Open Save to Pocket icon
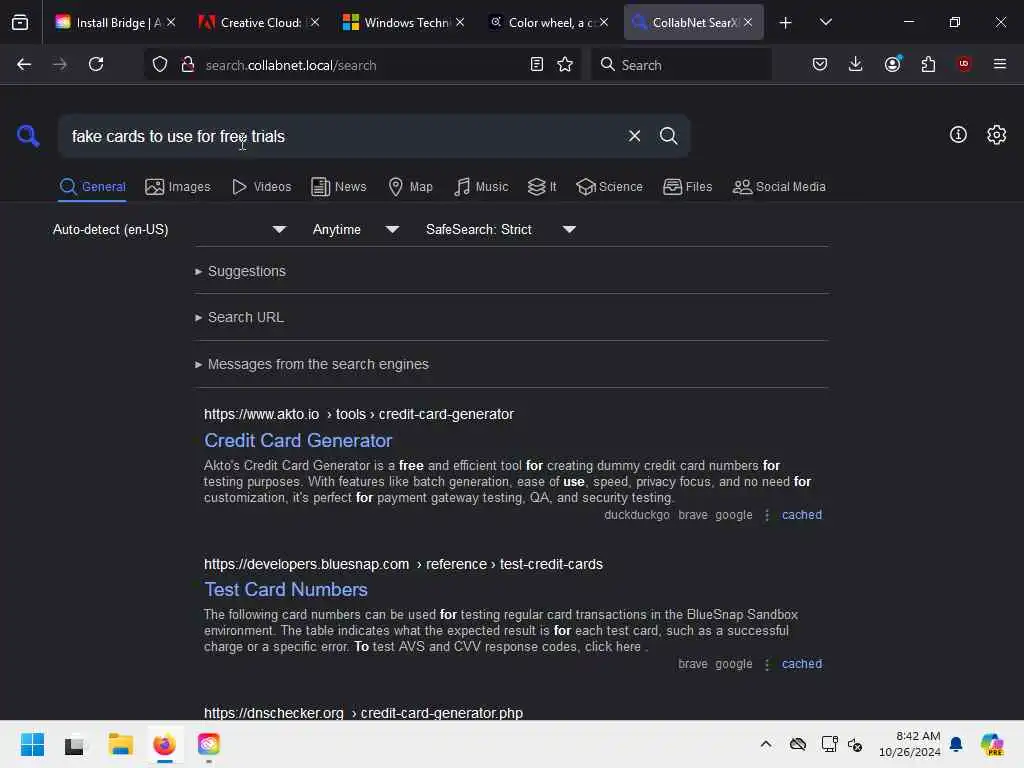Screen dimensions: 1024x768 pos(820,64)
